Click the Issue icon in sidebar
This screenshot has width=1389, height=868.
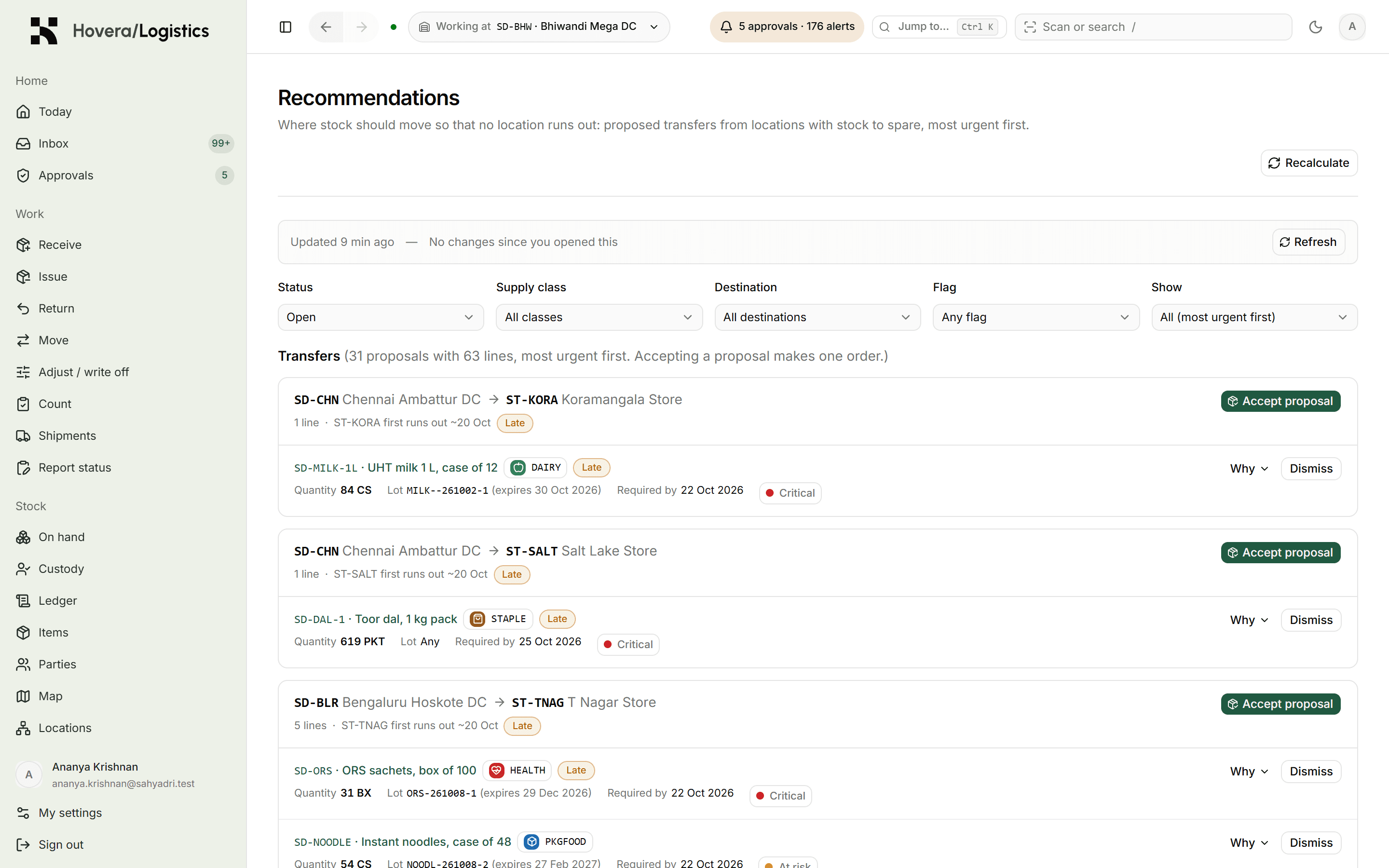[x=23, y=277]
